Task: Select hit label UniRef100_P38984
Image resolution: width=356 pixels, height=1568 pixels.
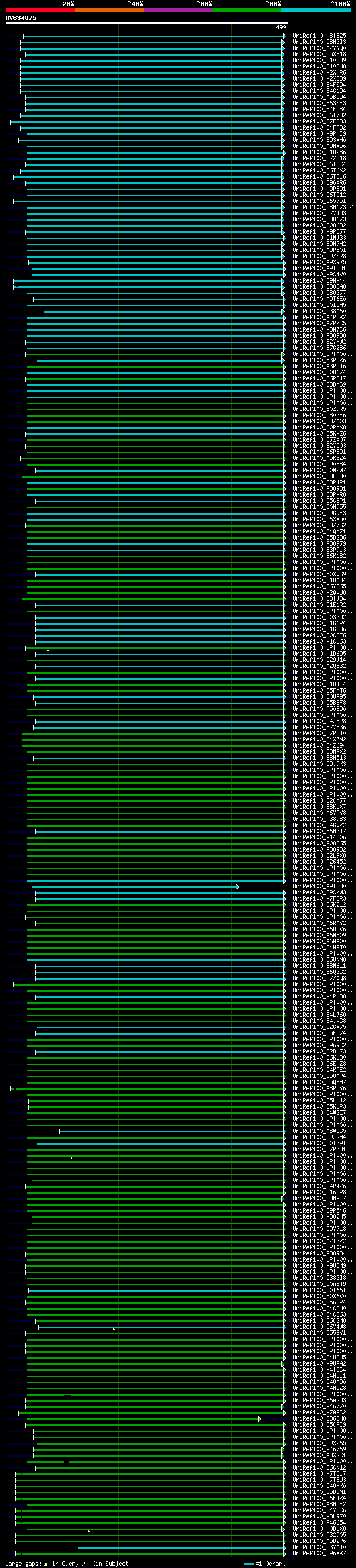Action: pos(319,1254)
